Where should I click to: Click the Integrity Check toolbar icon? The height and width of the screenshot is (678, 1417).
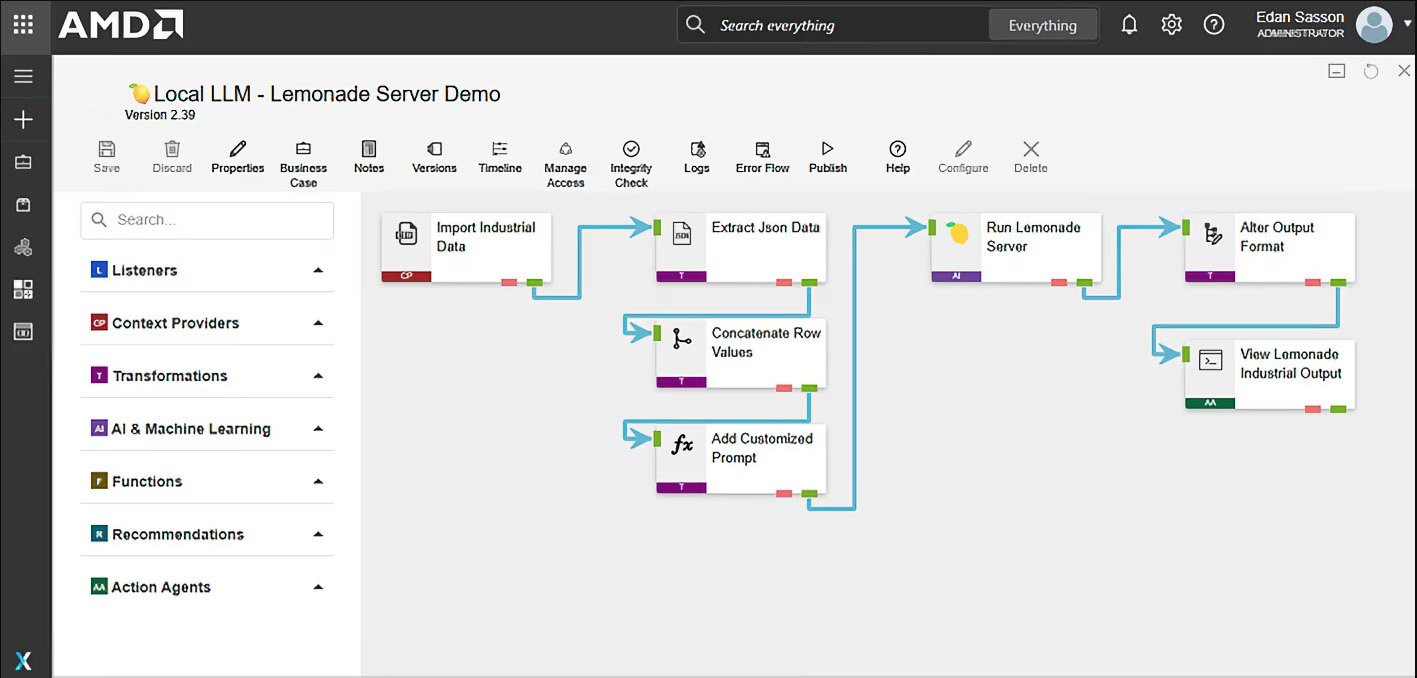[x=631, y=150]
